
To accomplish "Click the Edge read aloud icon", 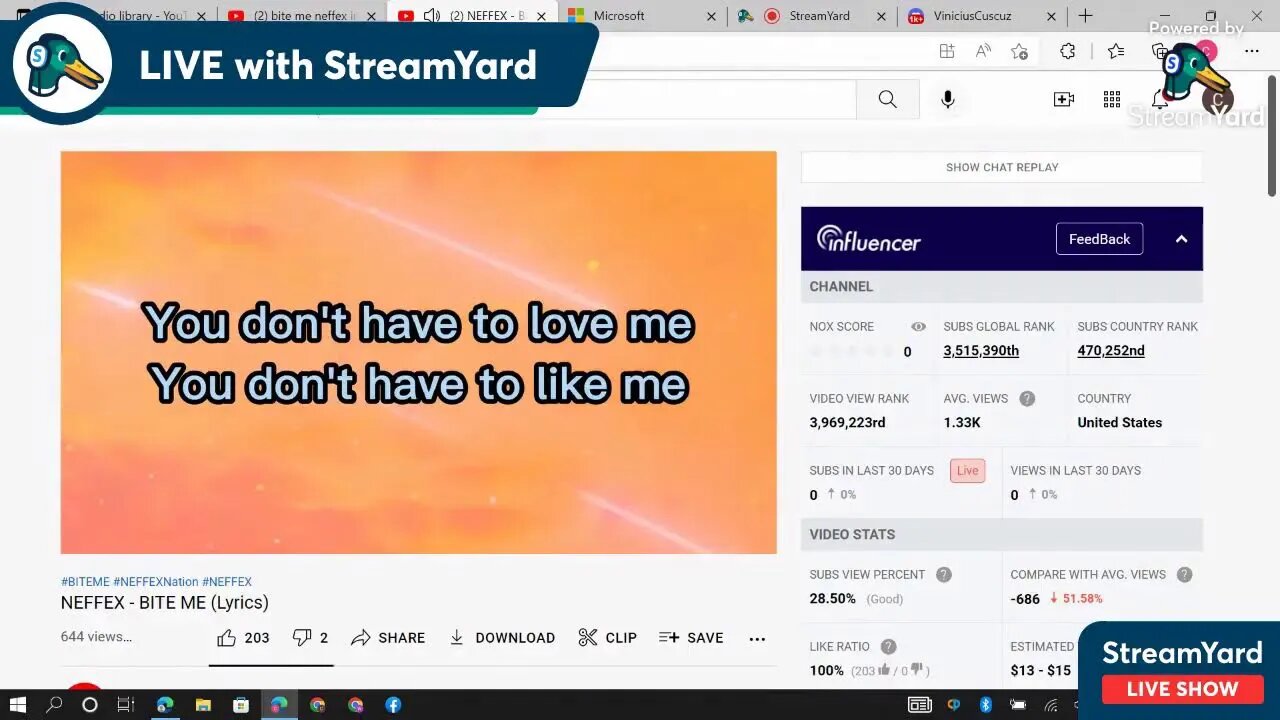I will (983, 51).
